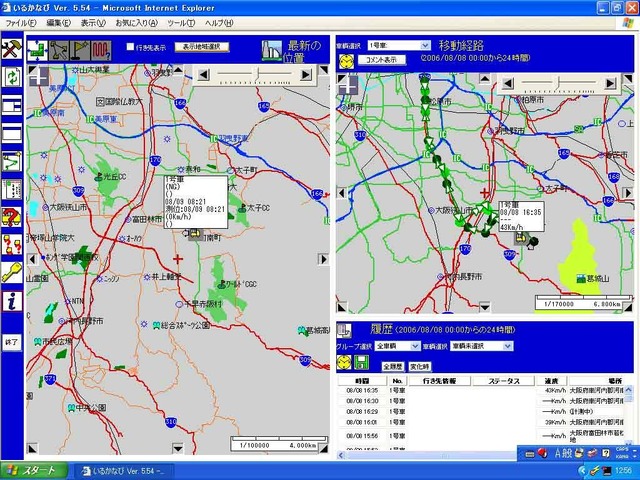This screenshot has height=480, width=640.
Task: Click right map zoom slider left arrow
Action: point(507,83)
